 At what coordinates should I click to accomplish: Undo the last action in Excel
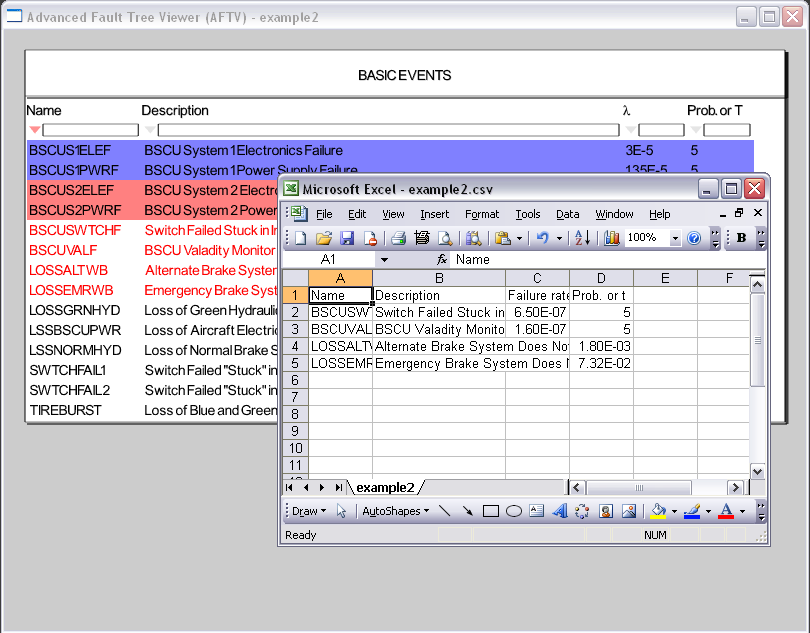tap(542, 238)
